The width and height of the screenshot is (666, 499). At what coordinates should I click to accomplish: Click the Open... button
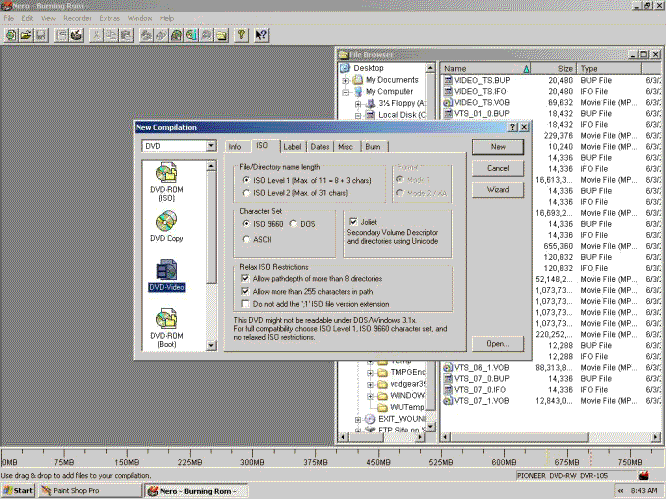[x=498, y=344]
